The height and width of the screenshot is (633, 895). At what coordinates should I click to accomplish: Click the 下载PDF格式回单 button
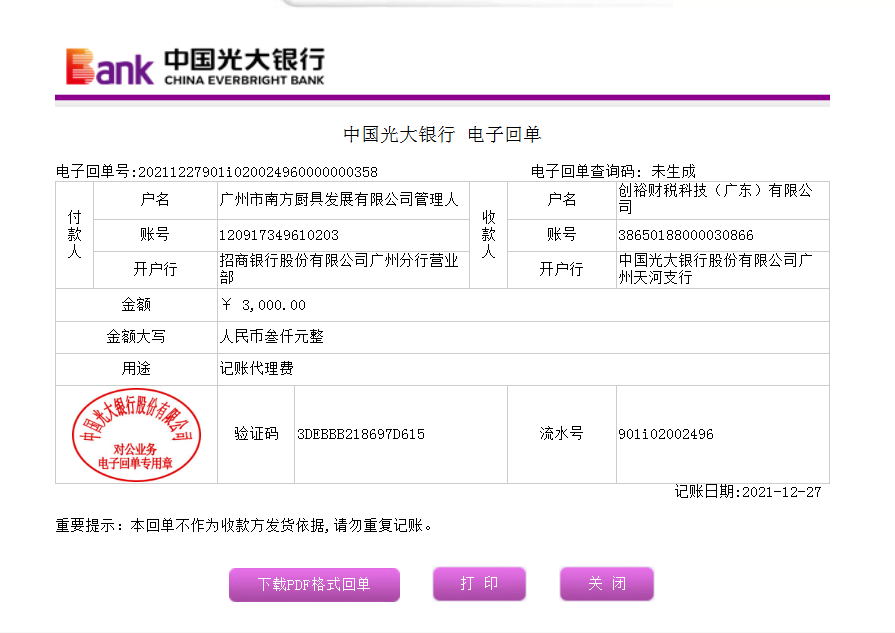[315, 584]
